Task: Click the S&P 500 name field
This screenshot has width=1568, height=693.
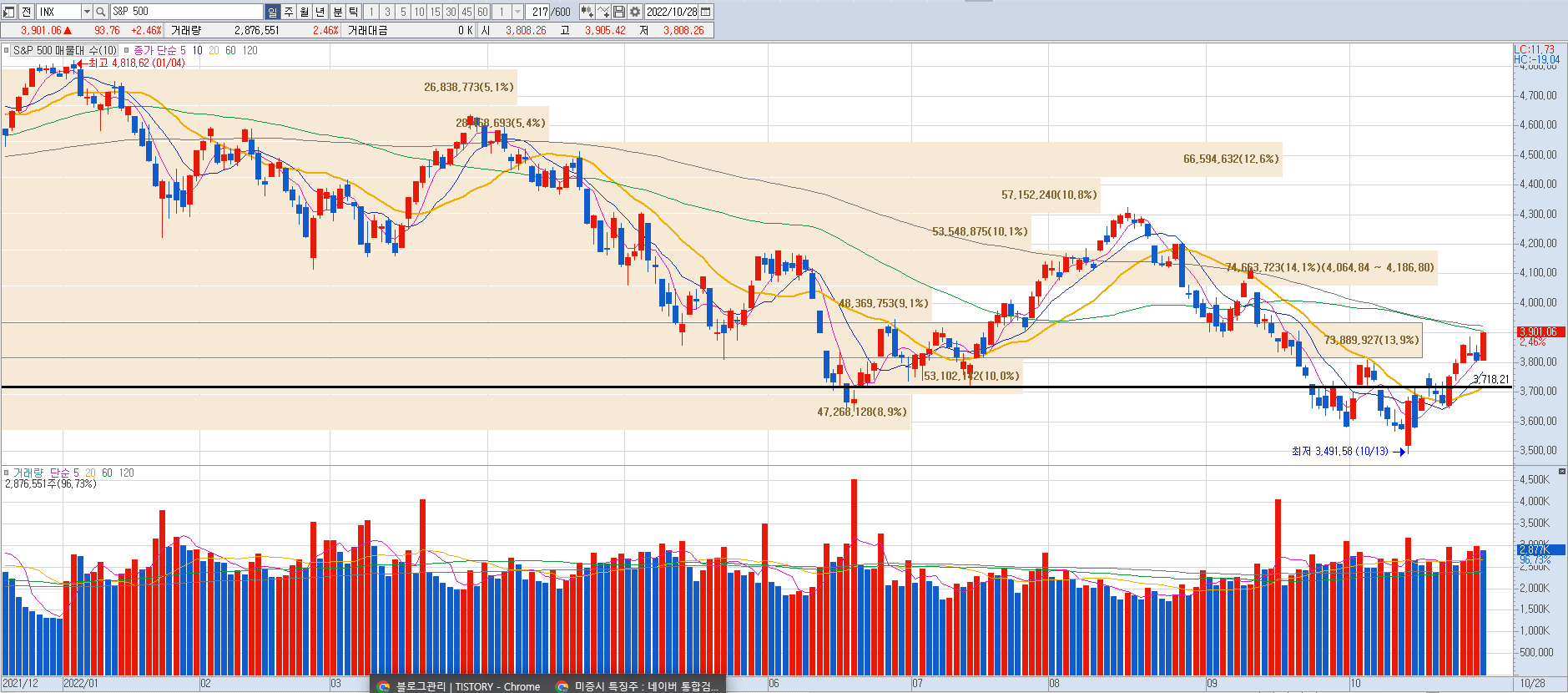Action: pos(186,12)
